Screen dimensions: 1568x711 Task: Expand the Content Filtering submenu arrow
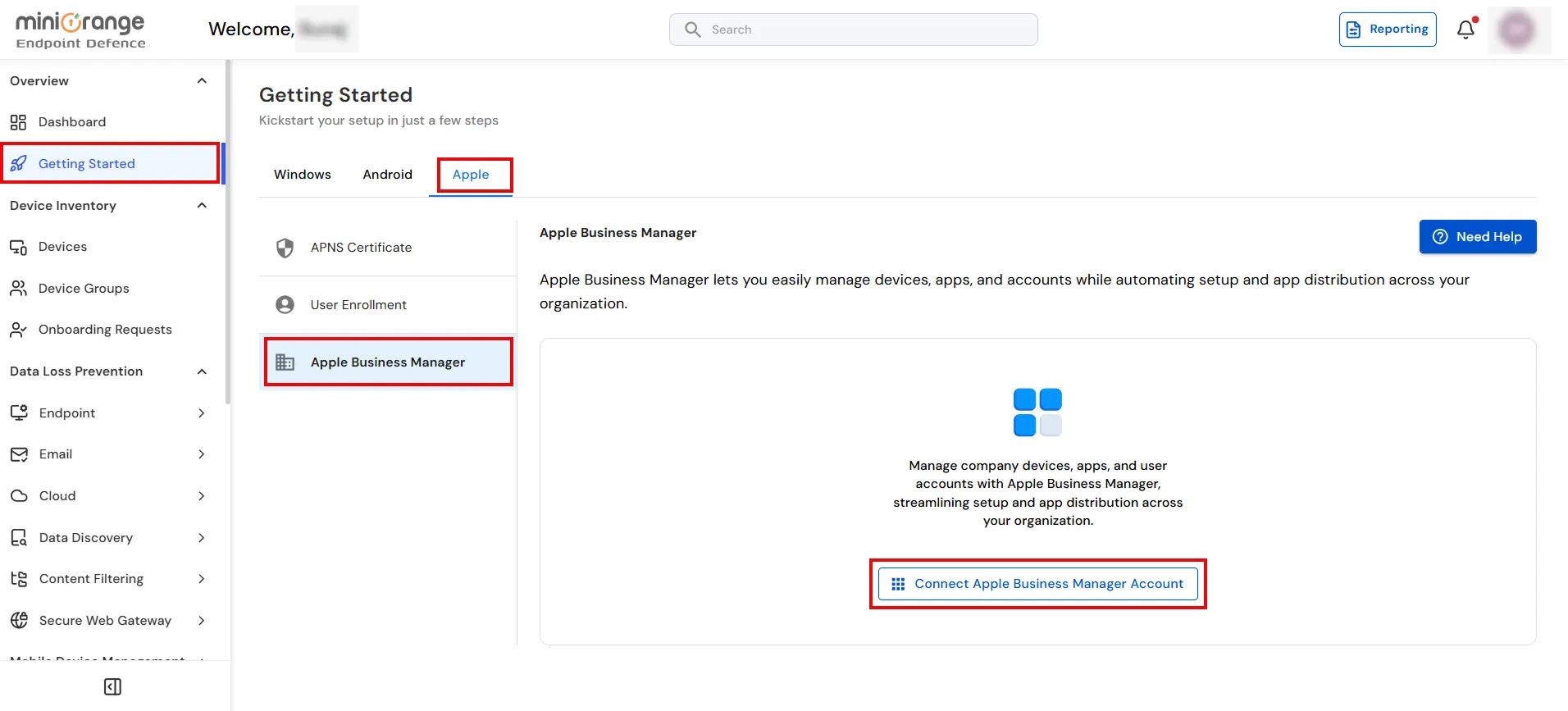click(201, 579)
